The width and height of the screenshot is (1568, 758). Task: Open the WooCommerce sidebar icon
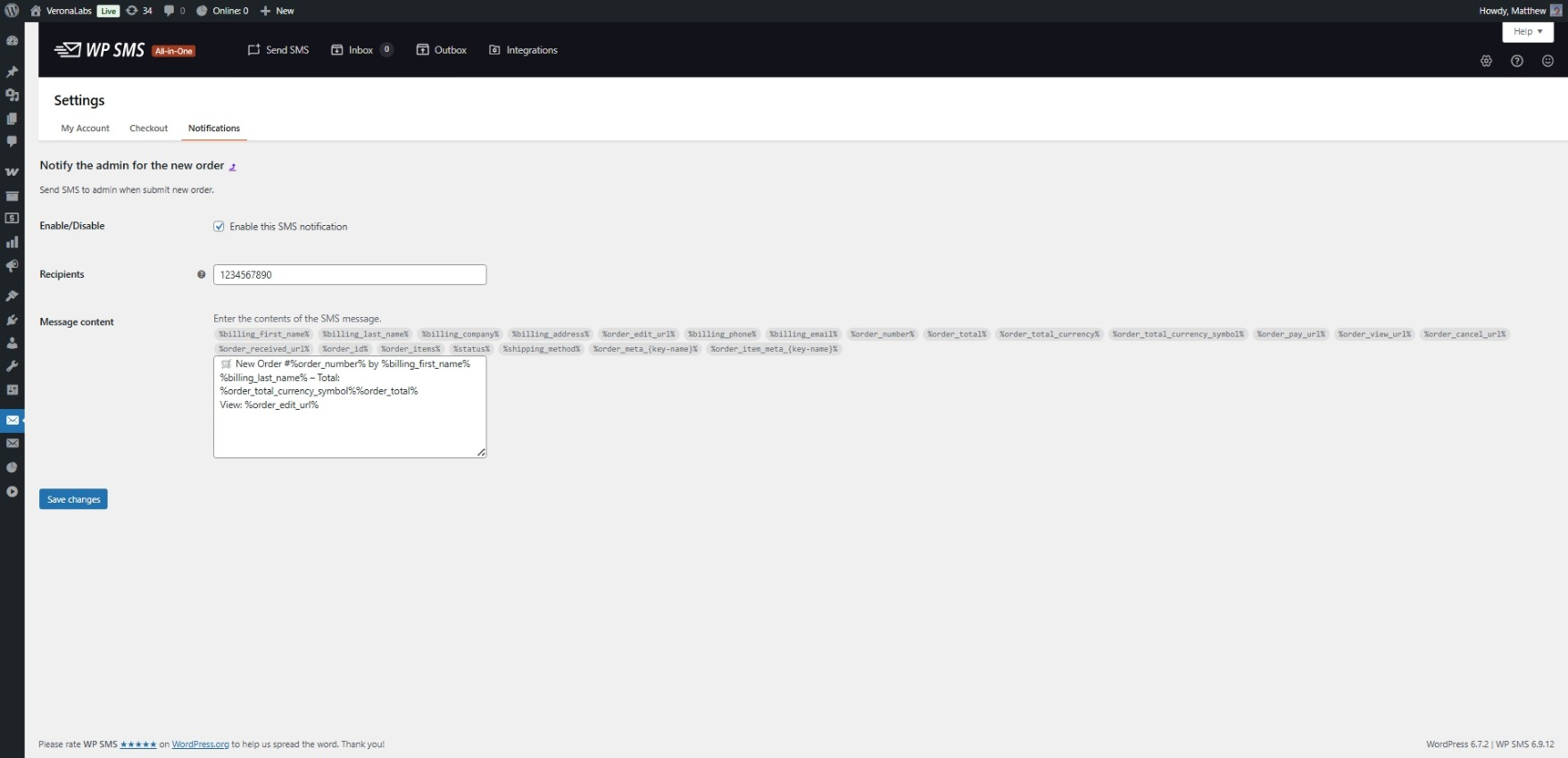click(12, 171)
